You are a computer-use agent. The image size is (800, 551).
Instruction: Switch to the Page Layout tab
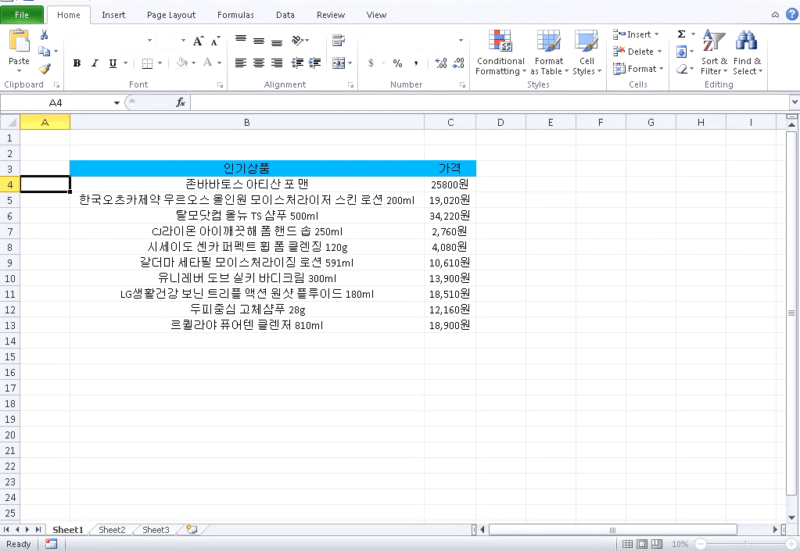171,15
